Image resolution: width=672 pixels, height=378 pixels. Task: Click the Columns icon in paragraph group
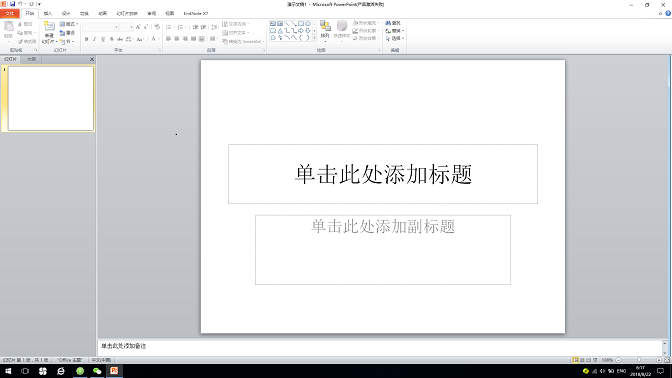[213, 39]
